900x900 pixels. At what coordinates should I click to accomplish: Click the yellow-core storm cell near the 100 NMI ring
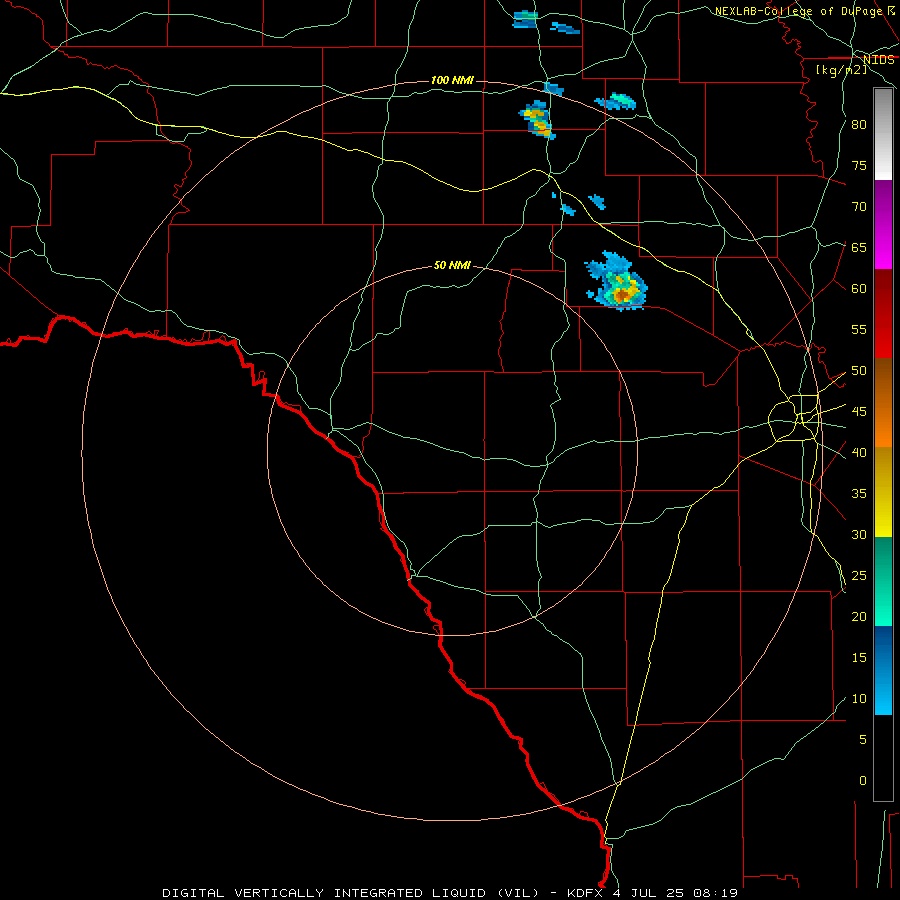[x=537, y=119]
